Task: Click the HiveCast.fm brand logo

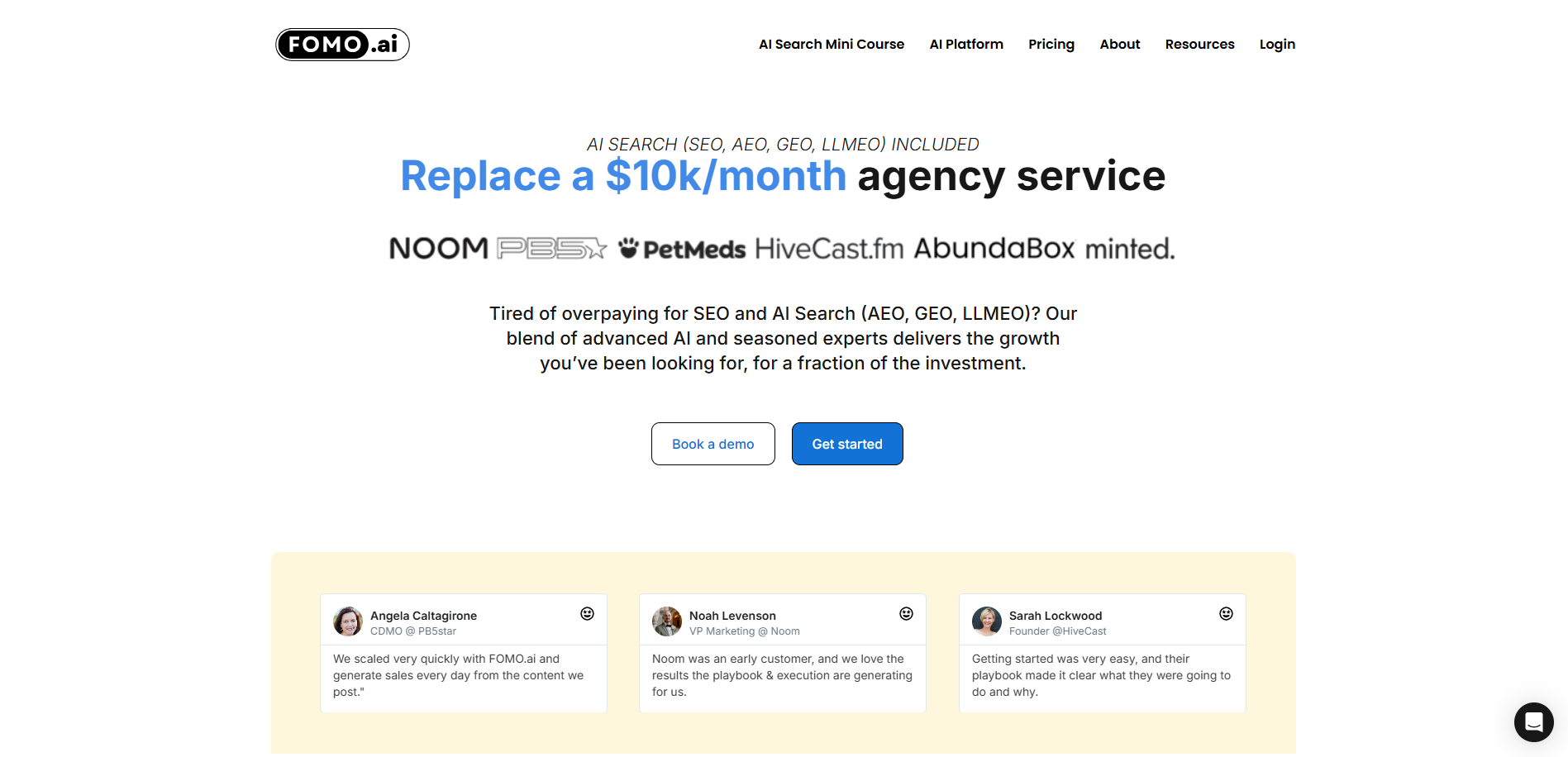Action: (x=829, y=248)
